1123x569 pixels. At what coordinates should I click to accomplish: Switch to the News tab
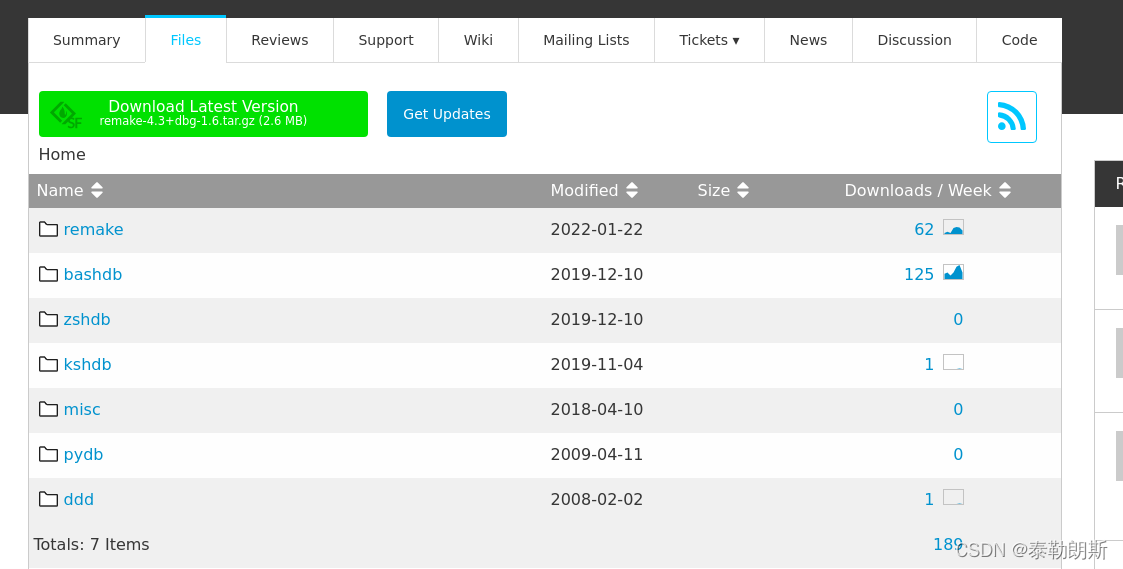(x=809, y=40)
